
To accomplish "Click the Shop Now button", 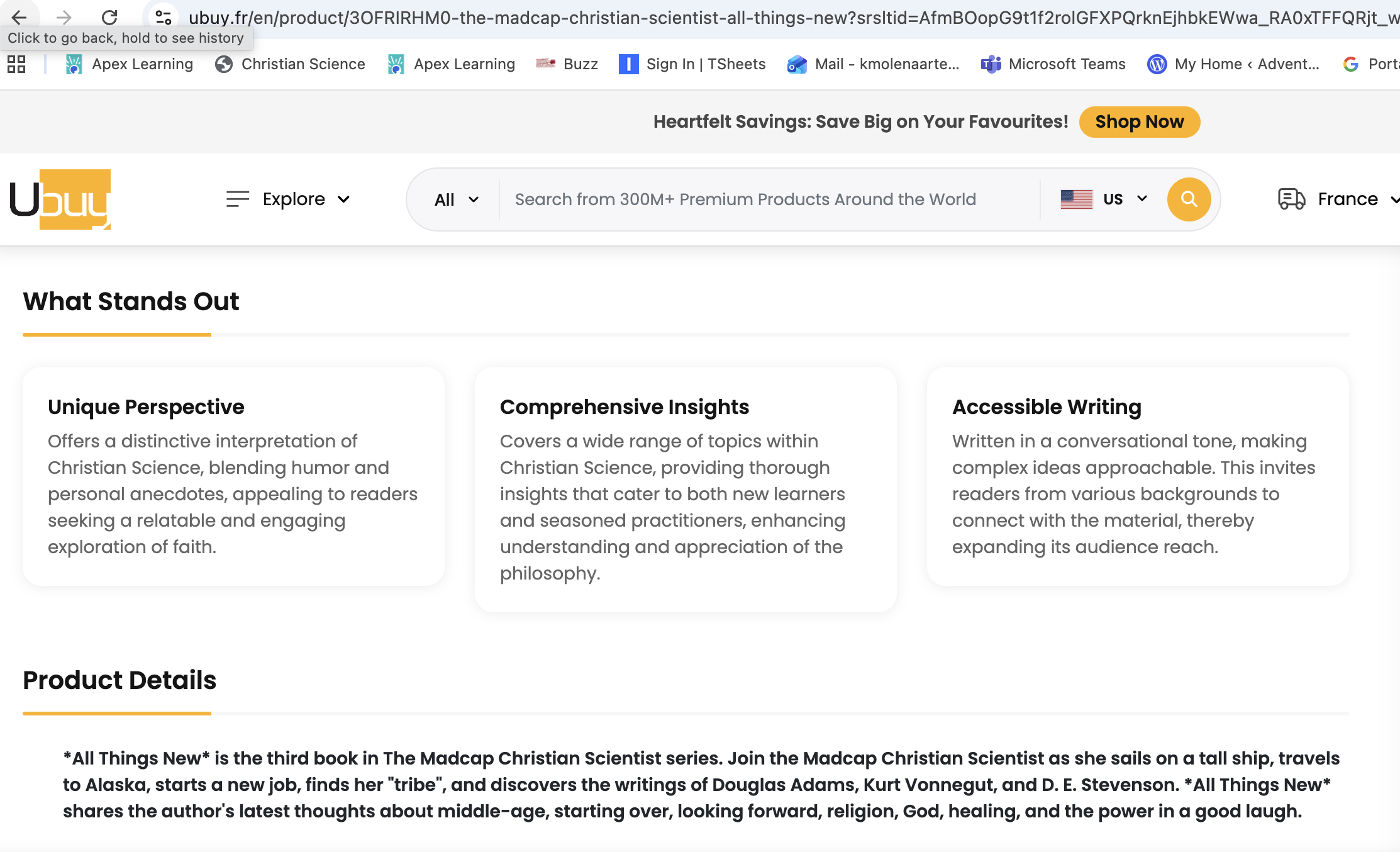I will [x=1139, y=122].
